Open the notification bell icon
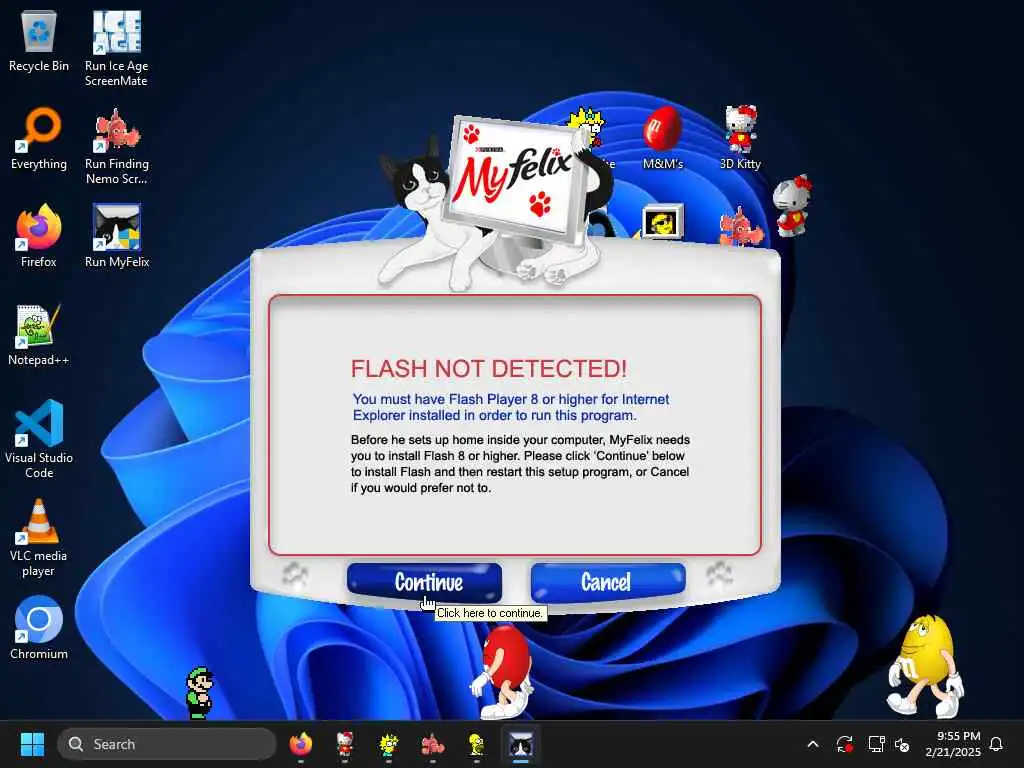This screenshot has width=1024, height=768. point(997,744)
